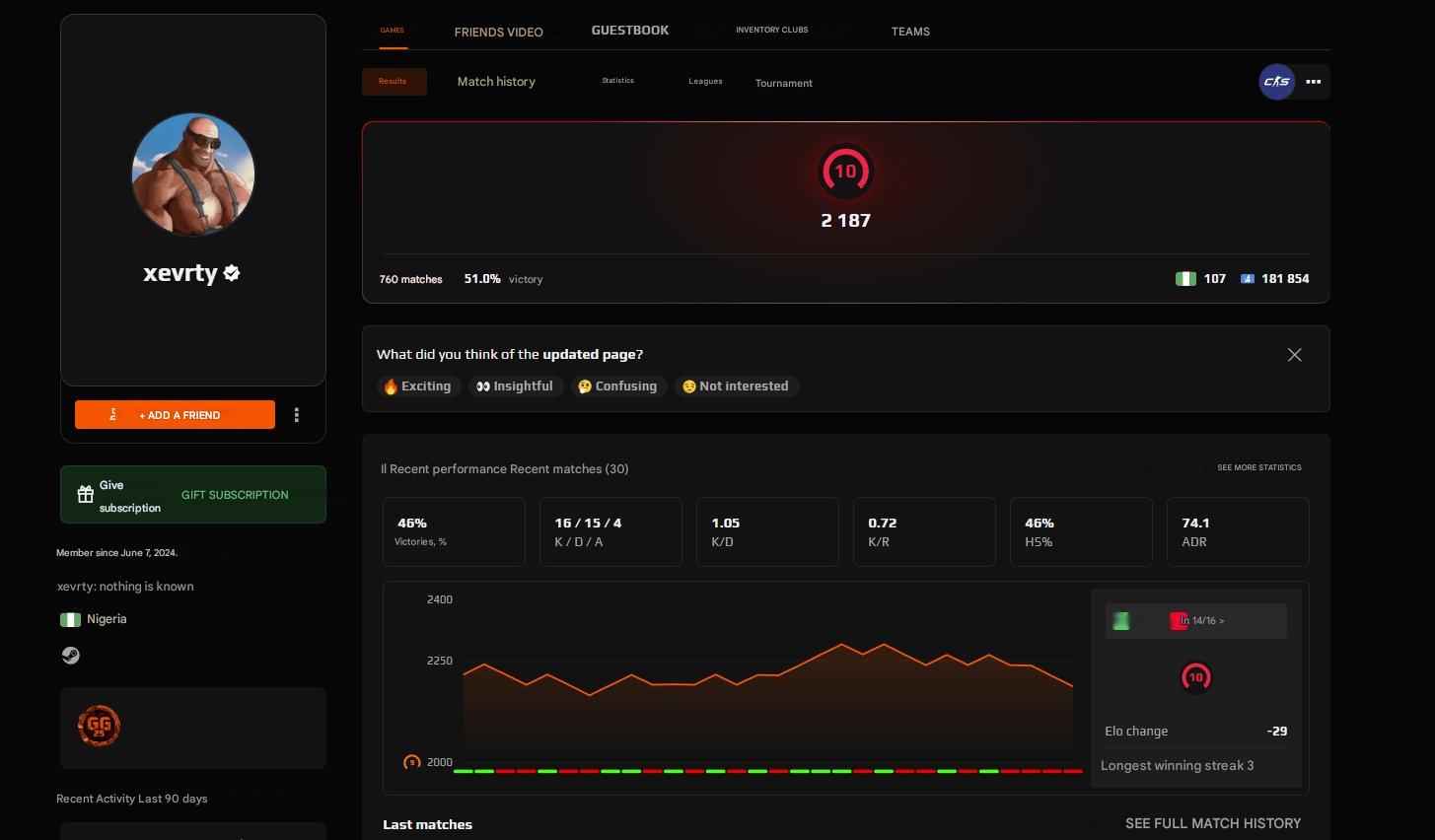Click the verified badge next to xevrty
1435x840 pixels.
pos(231,273)
